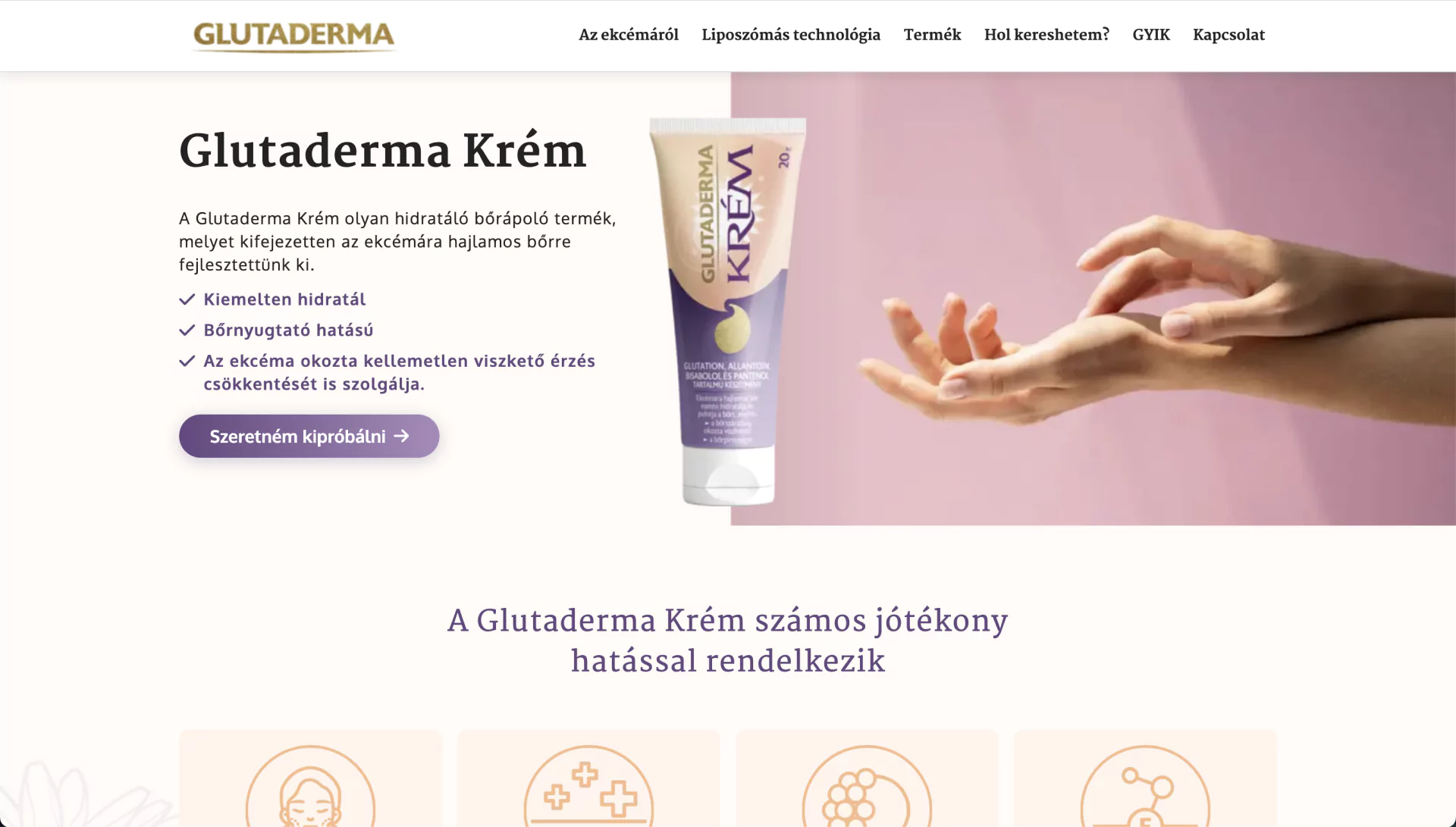The height and width of the screenshot is (827, 1456).
Task: Go to Liposzómás technológia page
Action: pos(791,35)
